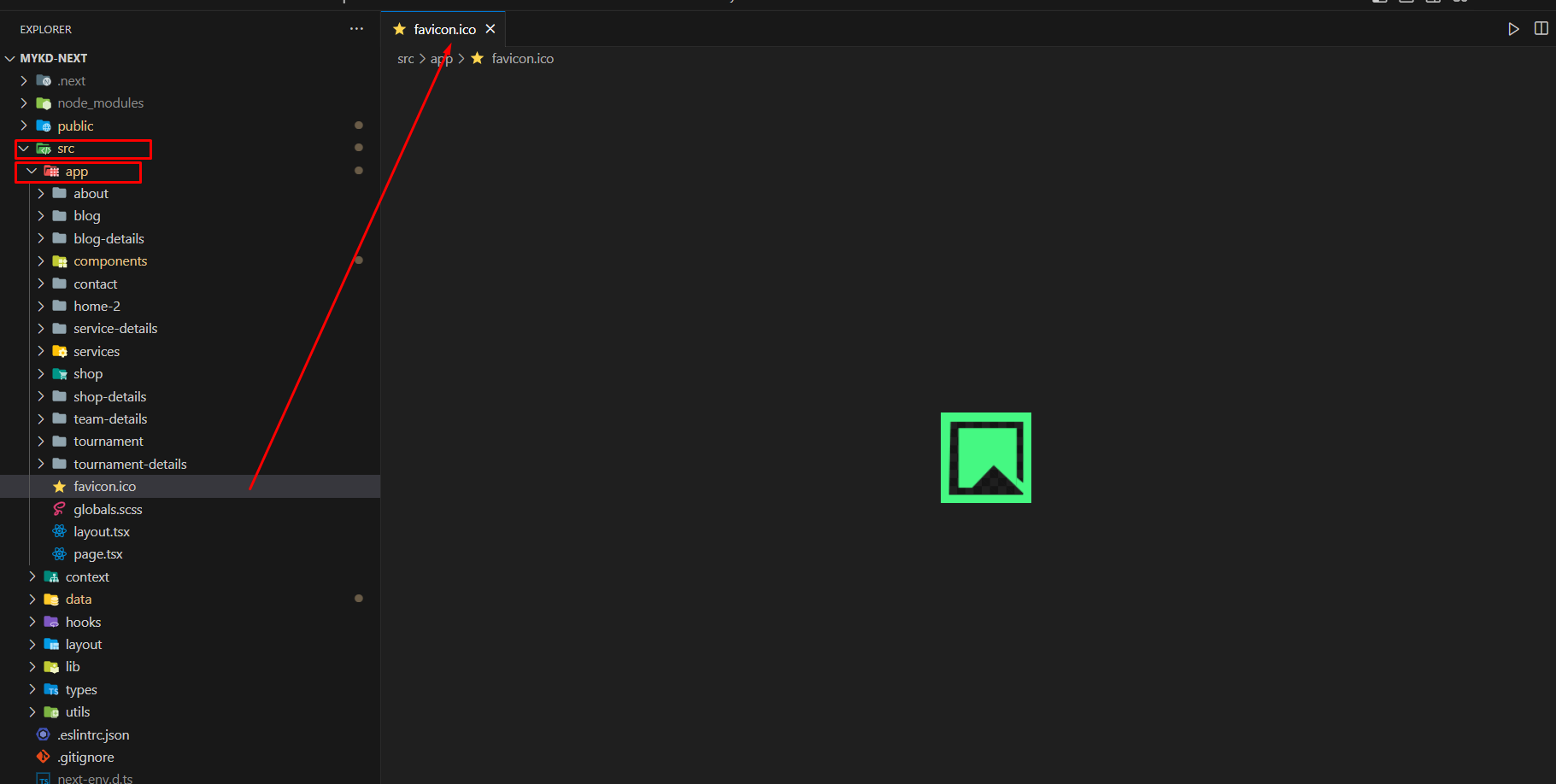Split the editor to the right

[1541, 29]
